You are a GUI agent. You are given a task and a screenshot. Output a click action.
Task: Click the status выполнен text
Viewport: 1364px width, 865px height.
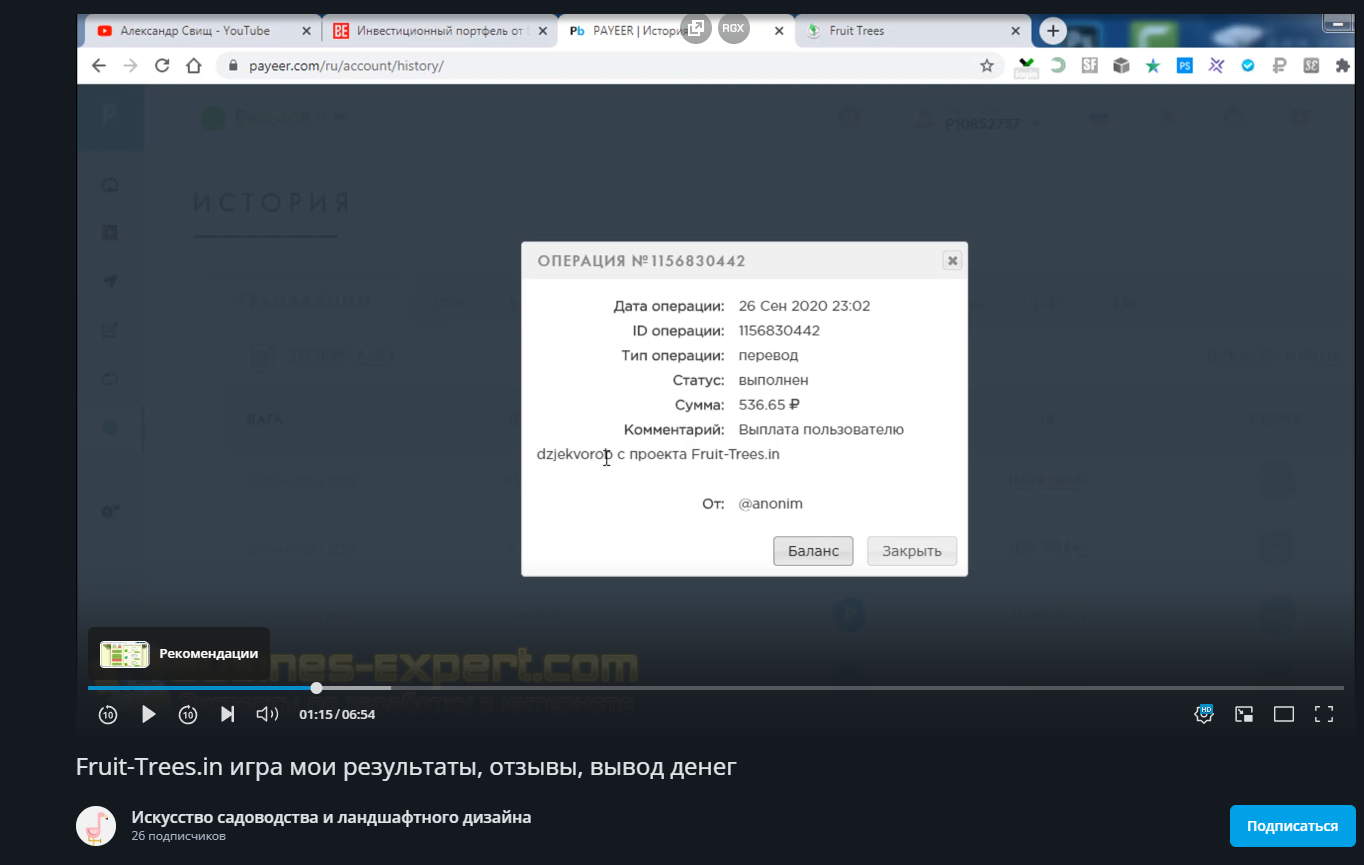point(773,380)
